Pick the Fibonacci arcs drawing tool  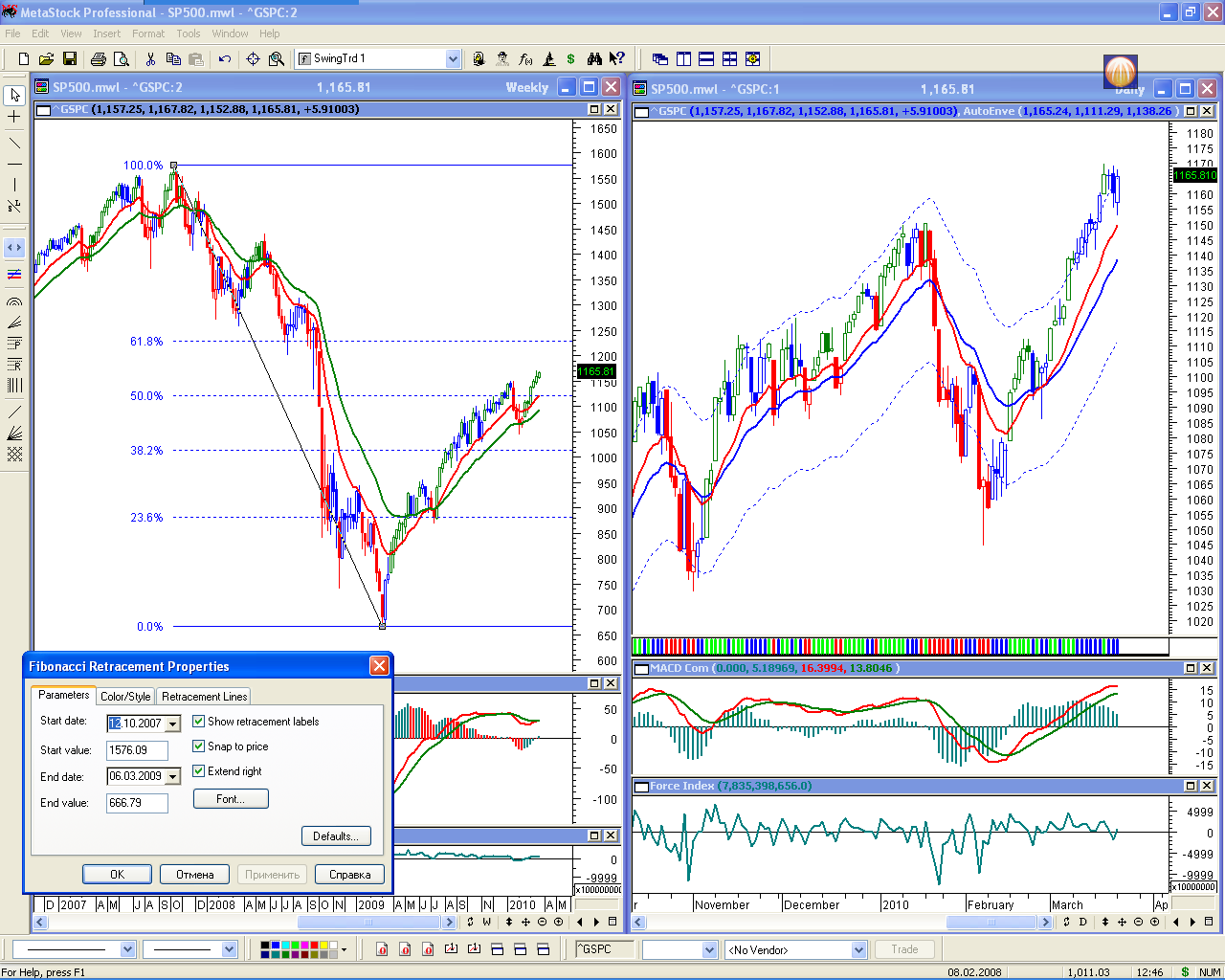click(x=14, y=301)
